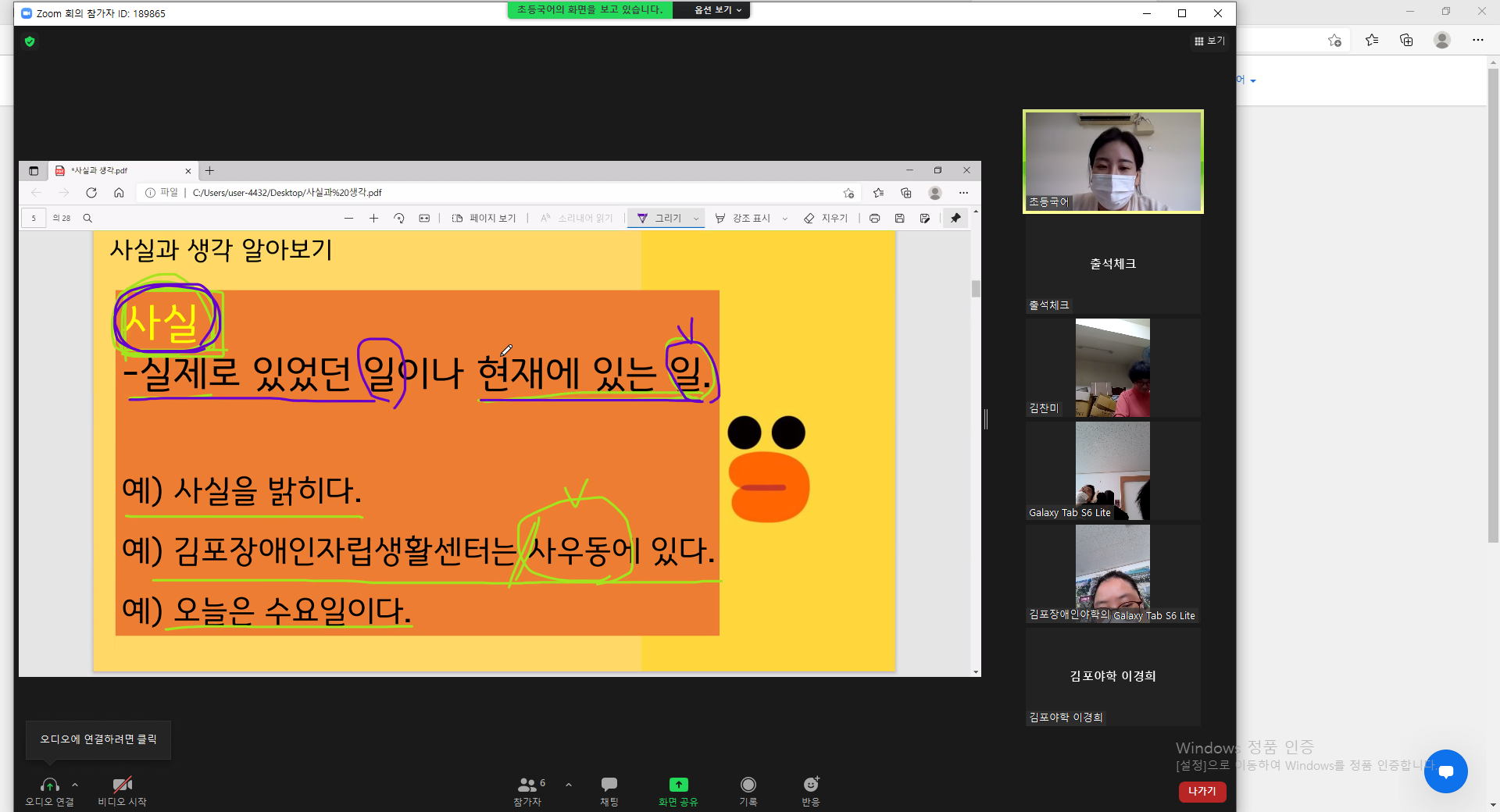The height and width of the screenshot is (812, 1500).
Task: Close the 사실과 생각.pdf tab
Action: pyautogui.click(x=187, y=171)
